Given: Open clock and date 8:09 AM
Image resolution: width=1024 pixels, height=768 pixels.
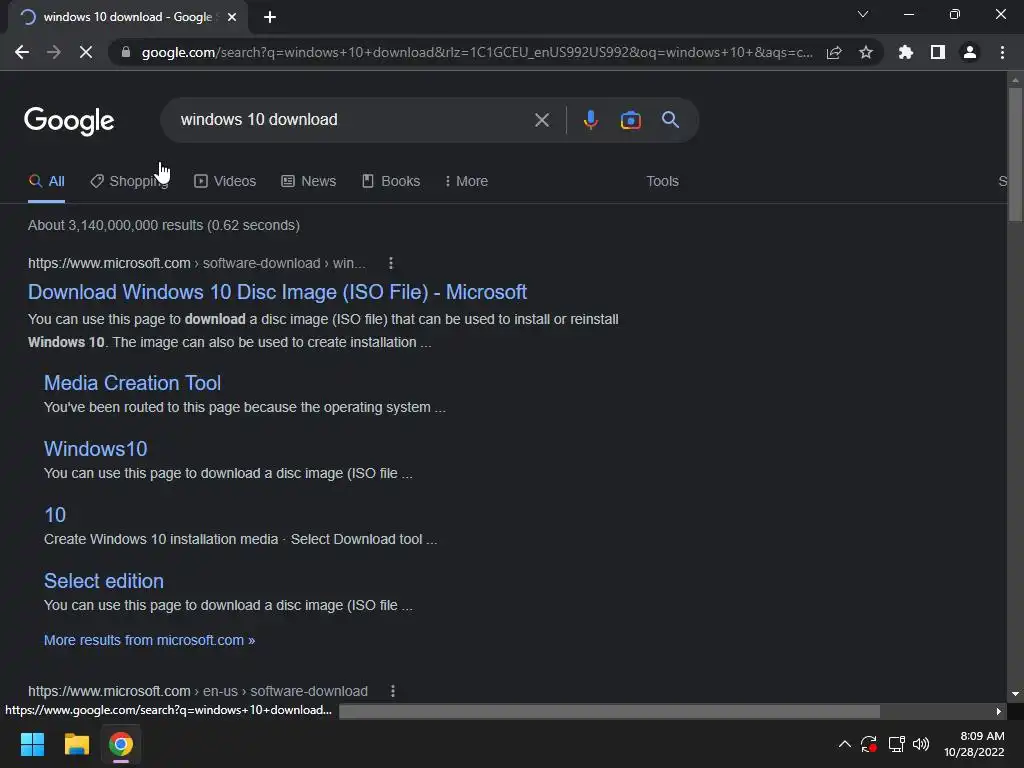Looking at the screenshot, I should 974,744.
